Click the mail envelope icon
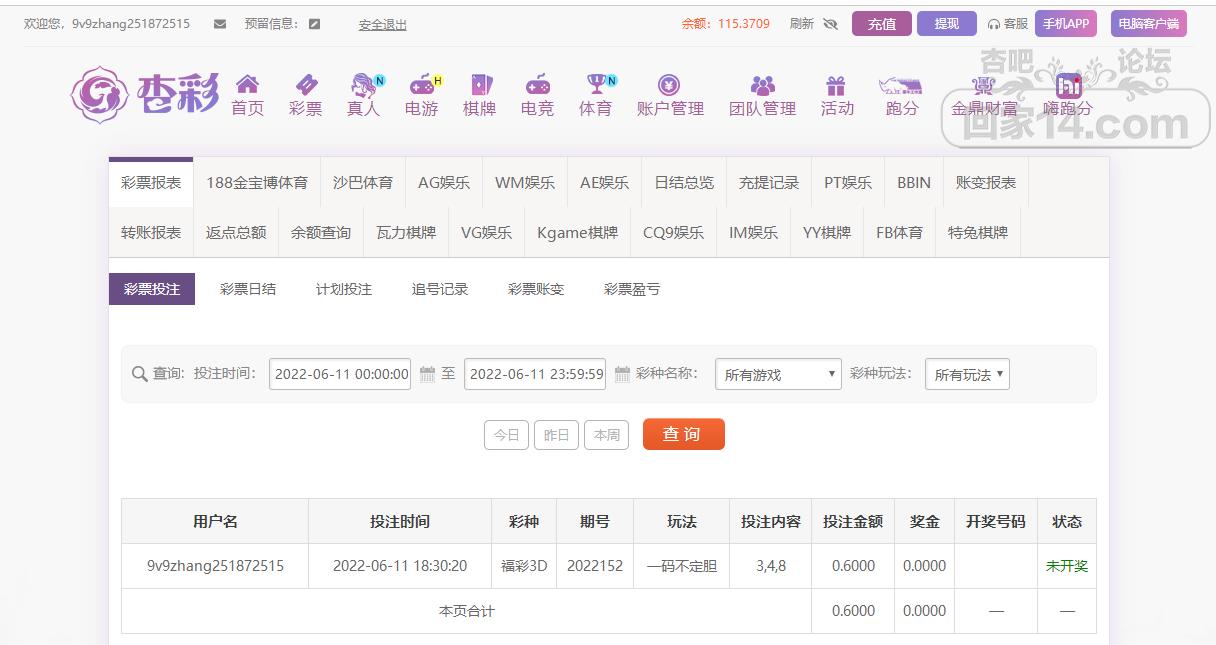Image resolution: width=1216 pixels, height=645 pixels. click(220, 24)
